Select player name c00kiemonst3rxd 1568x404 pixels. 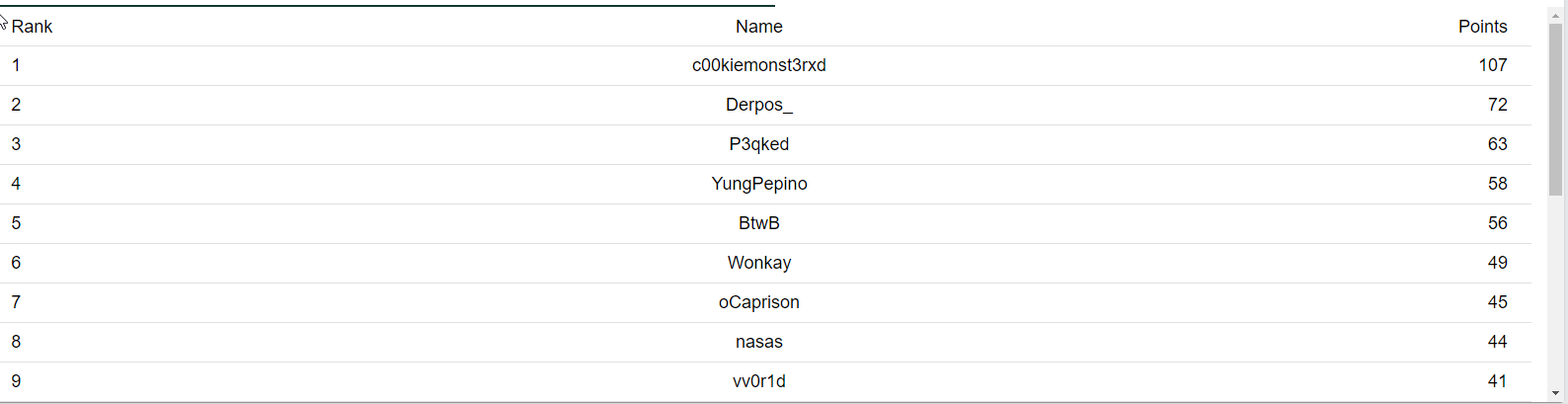coord(758,65)
